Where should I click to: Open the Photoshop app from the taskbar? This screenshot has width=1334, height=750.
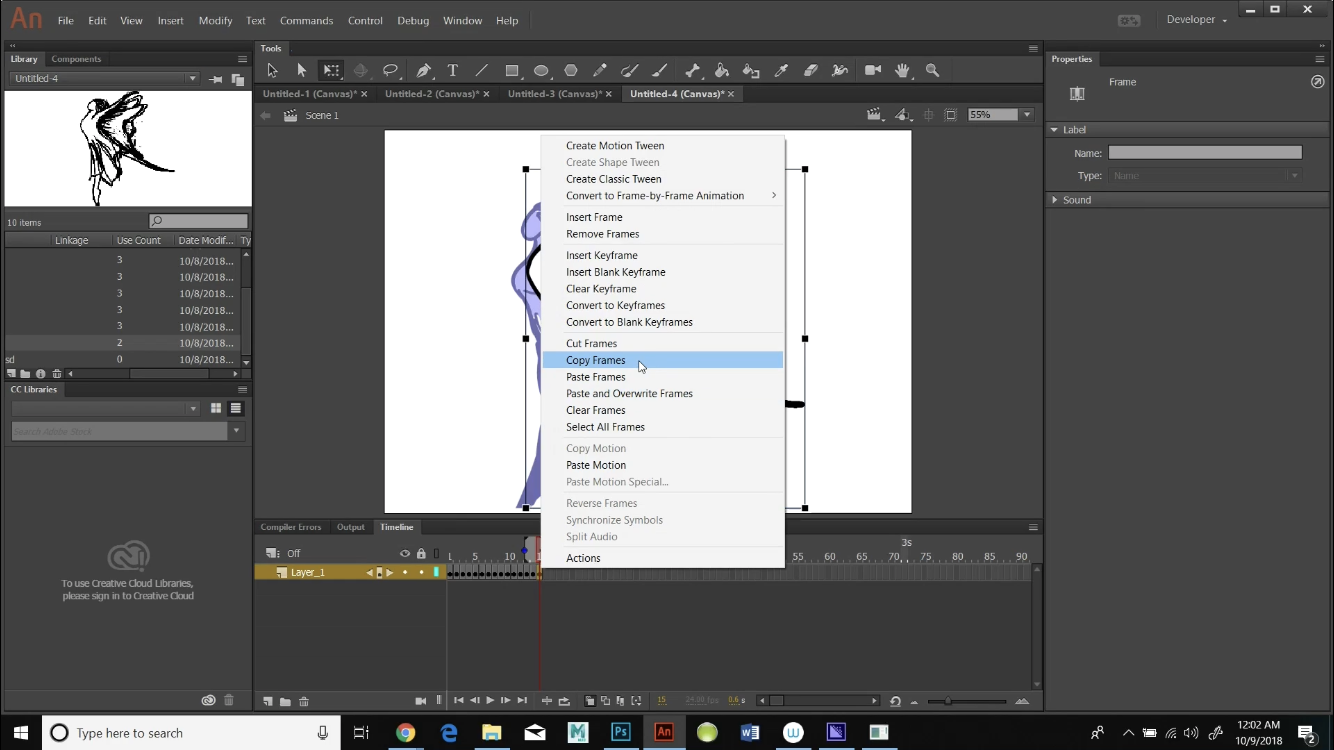tap(621, 732)
